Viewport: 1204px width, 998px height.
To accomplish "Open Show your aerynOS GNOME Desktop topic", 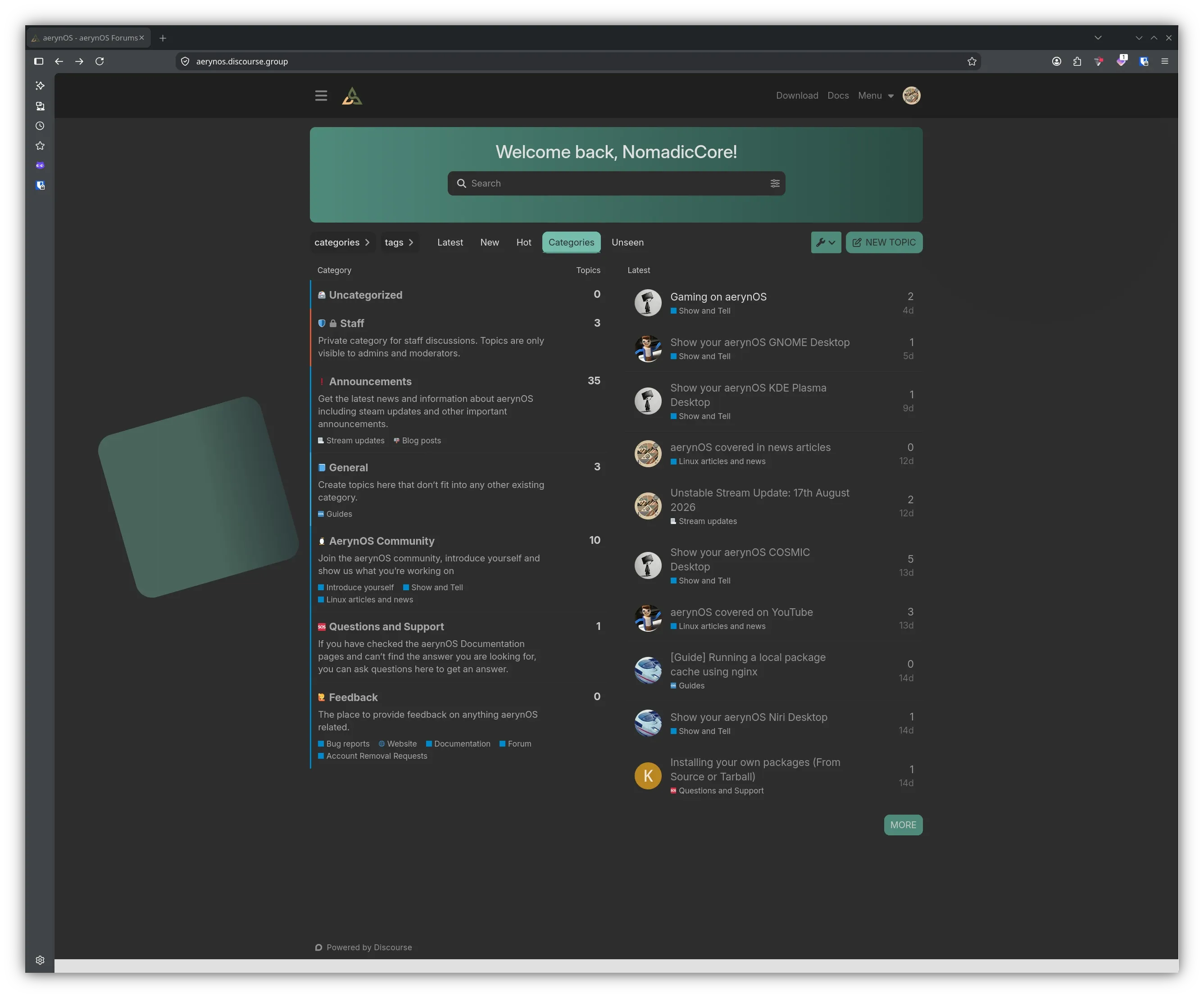I will 760,342.
